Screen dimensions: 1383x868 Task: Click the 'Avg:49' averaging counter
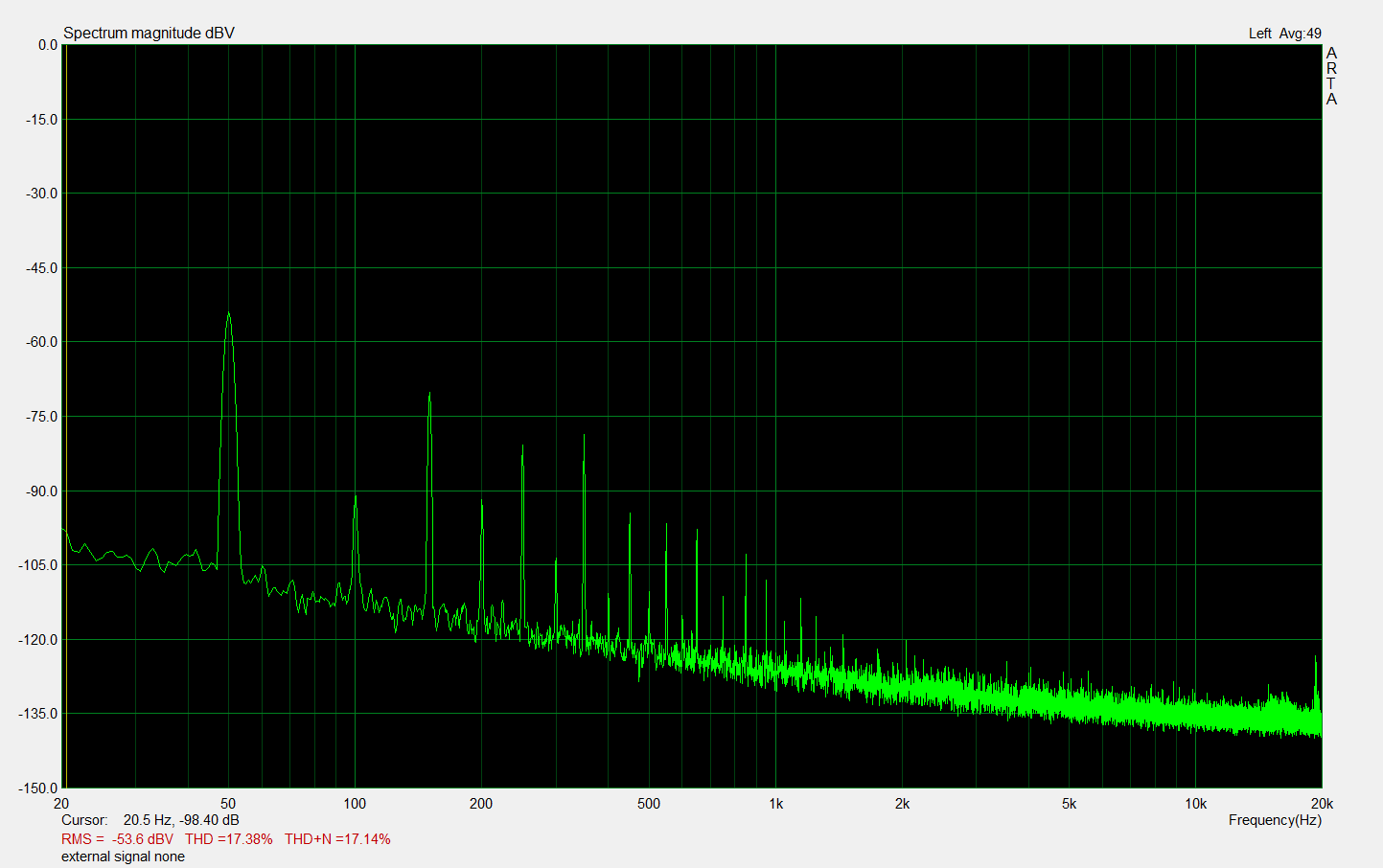tap(1301, 34)
